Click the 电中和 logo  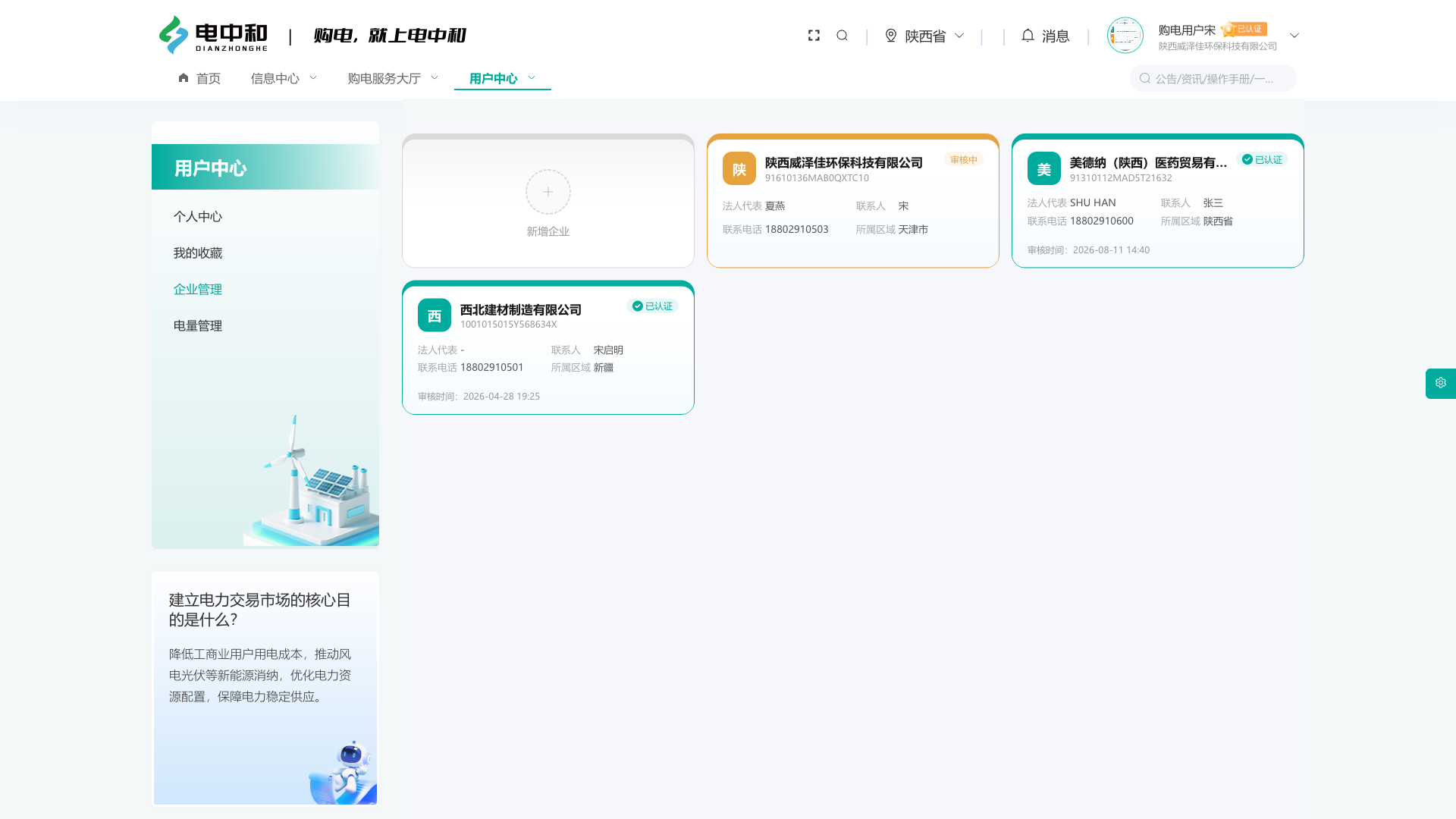[213, 35]
